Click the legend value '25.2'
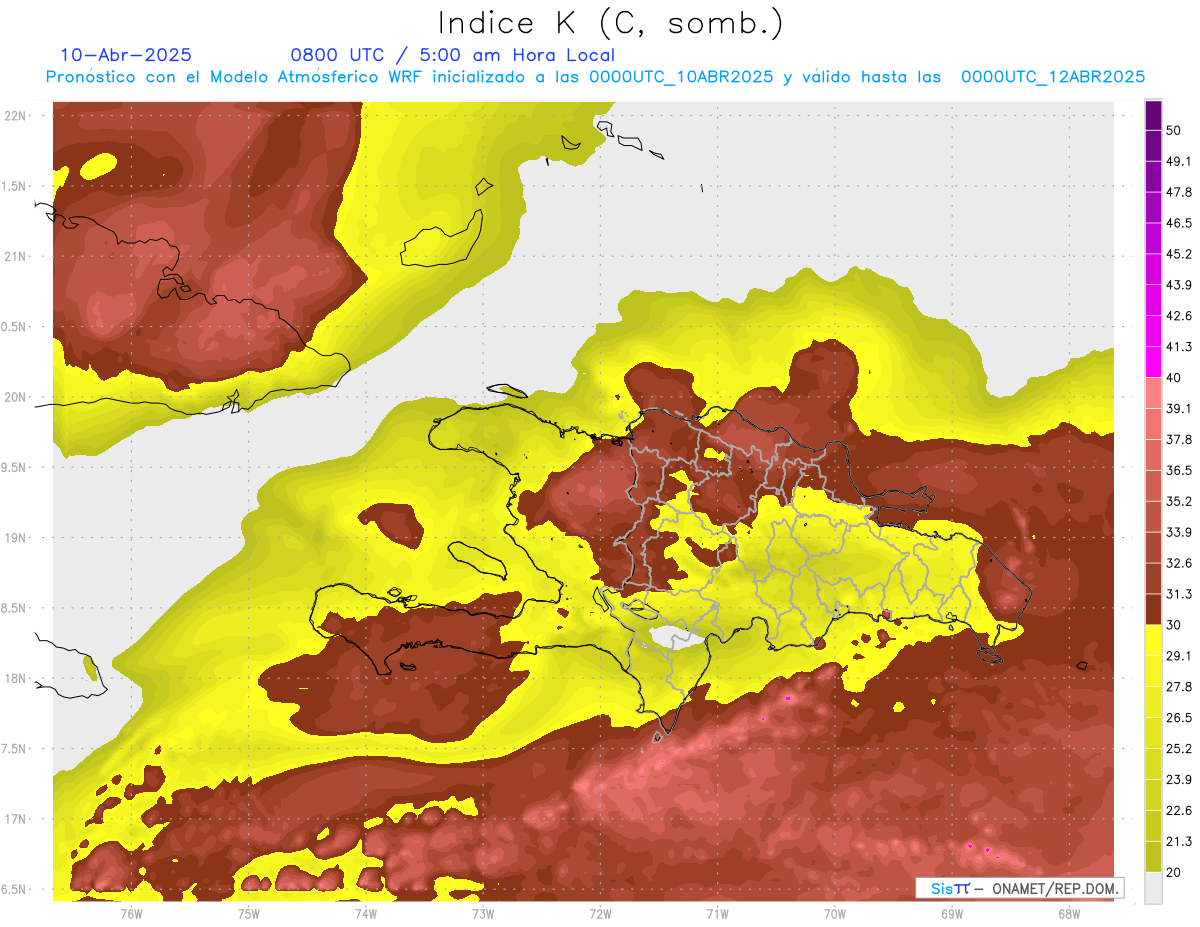Screen dimensions: 1200x927 click(x=1179, y=748)
